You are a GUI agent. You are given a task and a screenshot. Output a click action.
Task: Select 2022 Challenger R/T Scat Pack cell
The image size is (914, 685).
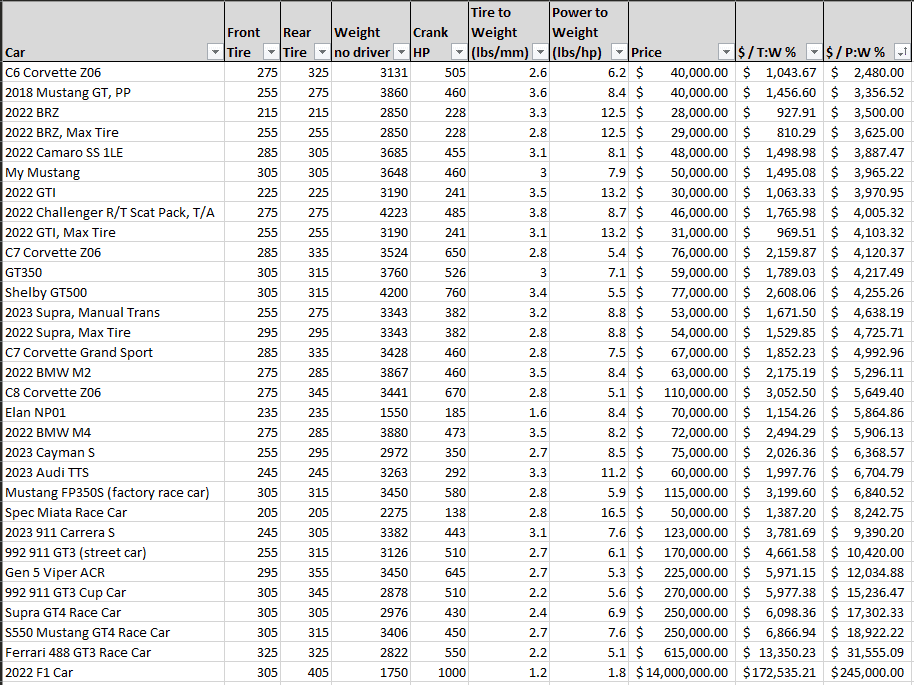(x=113, y=212)
